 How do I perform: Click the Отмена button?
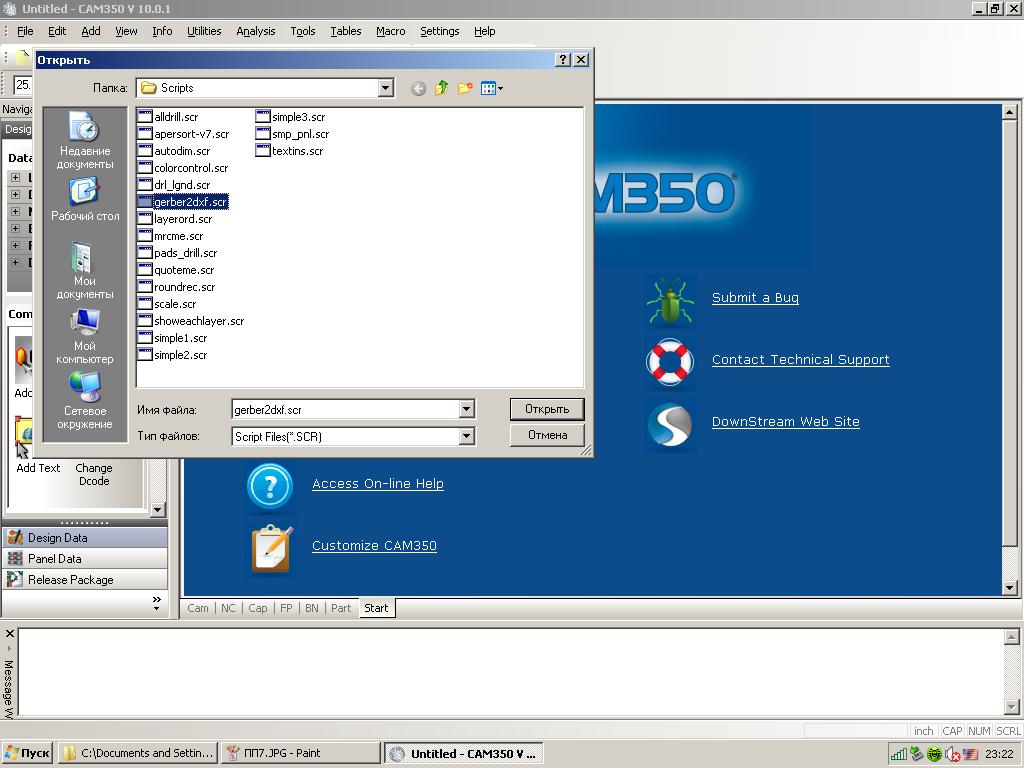click(547, 435)
